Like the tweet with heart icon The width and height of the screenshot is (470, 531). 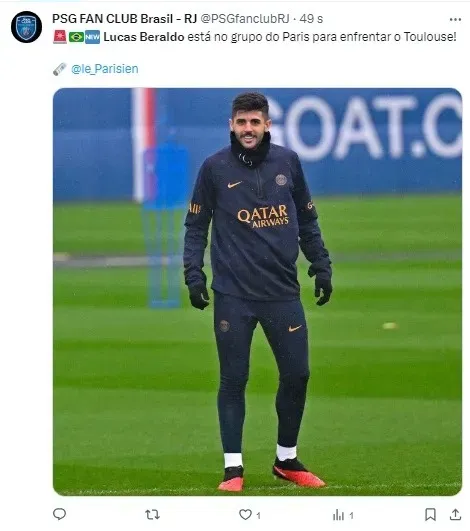[x=245, y=514]
